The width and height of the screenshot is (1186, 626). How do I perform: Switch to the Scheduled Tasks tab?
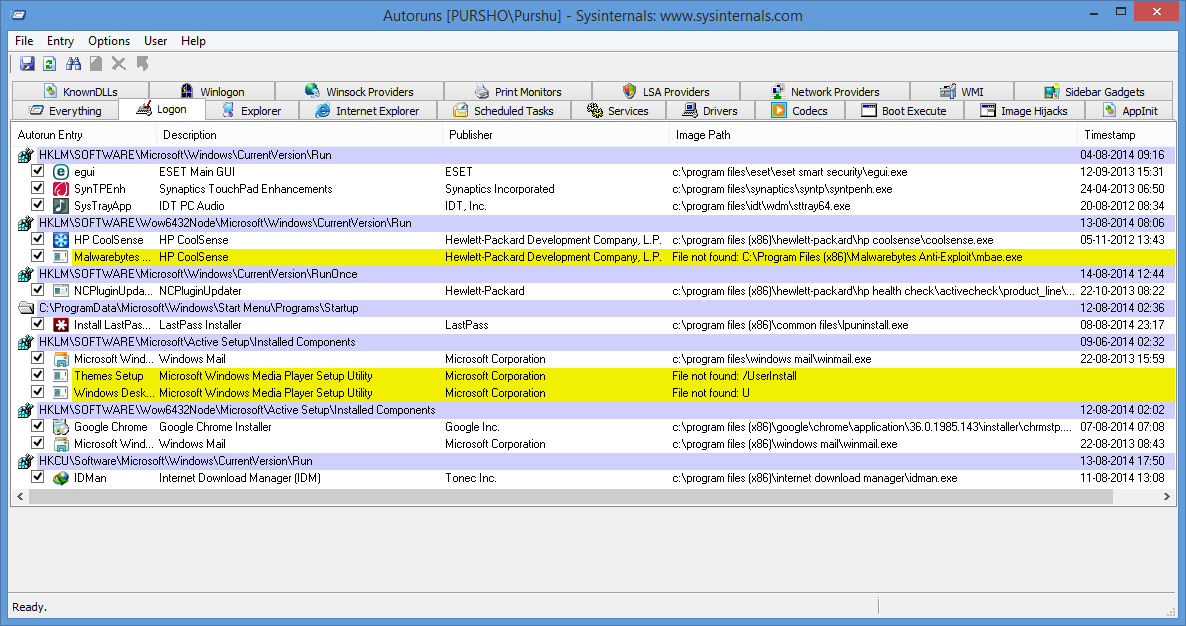(x=512, y=111)
